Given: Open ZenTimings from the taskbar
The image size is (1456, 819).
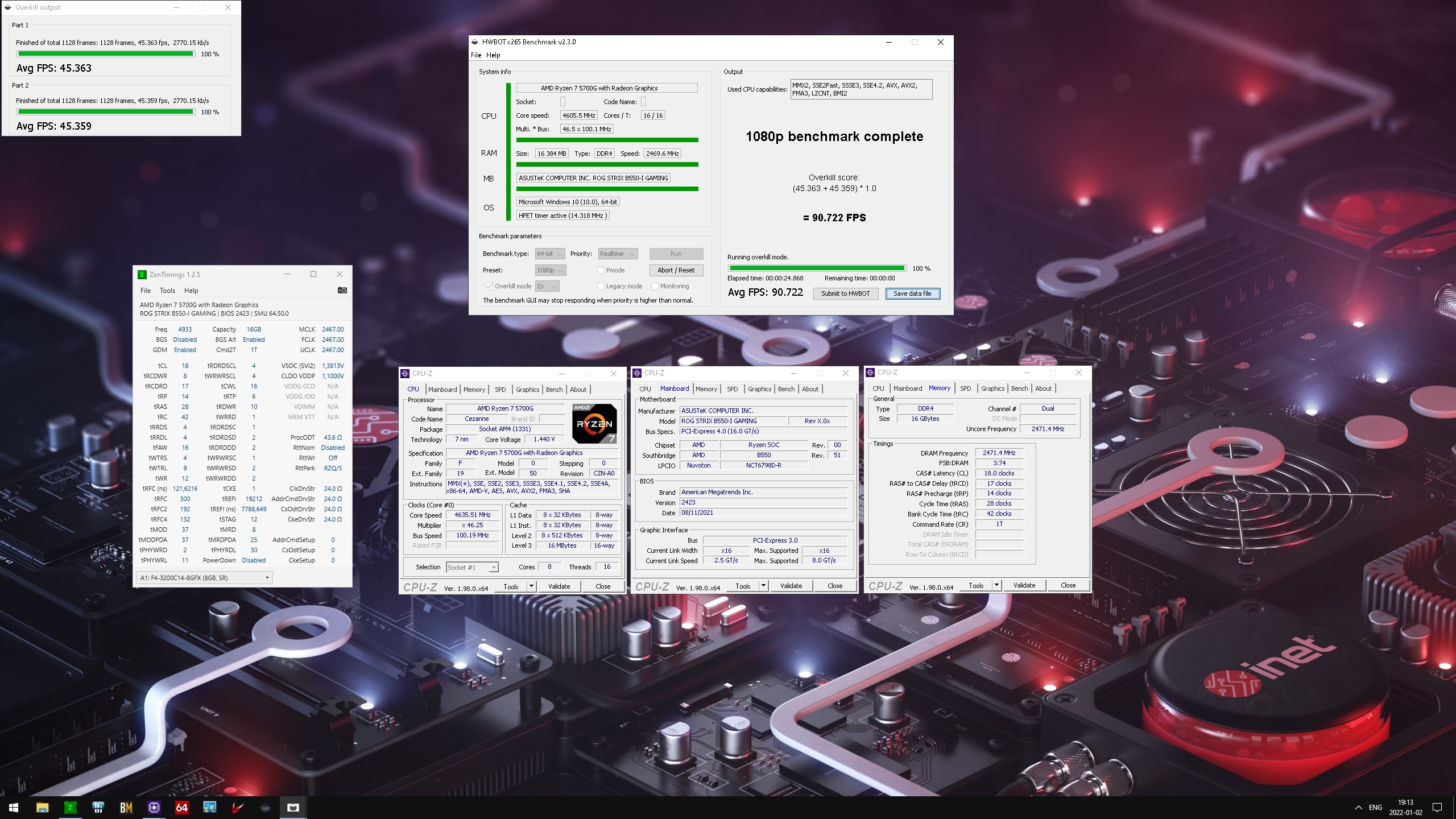Looking at the screenshot, I should (x=70, y=807).
